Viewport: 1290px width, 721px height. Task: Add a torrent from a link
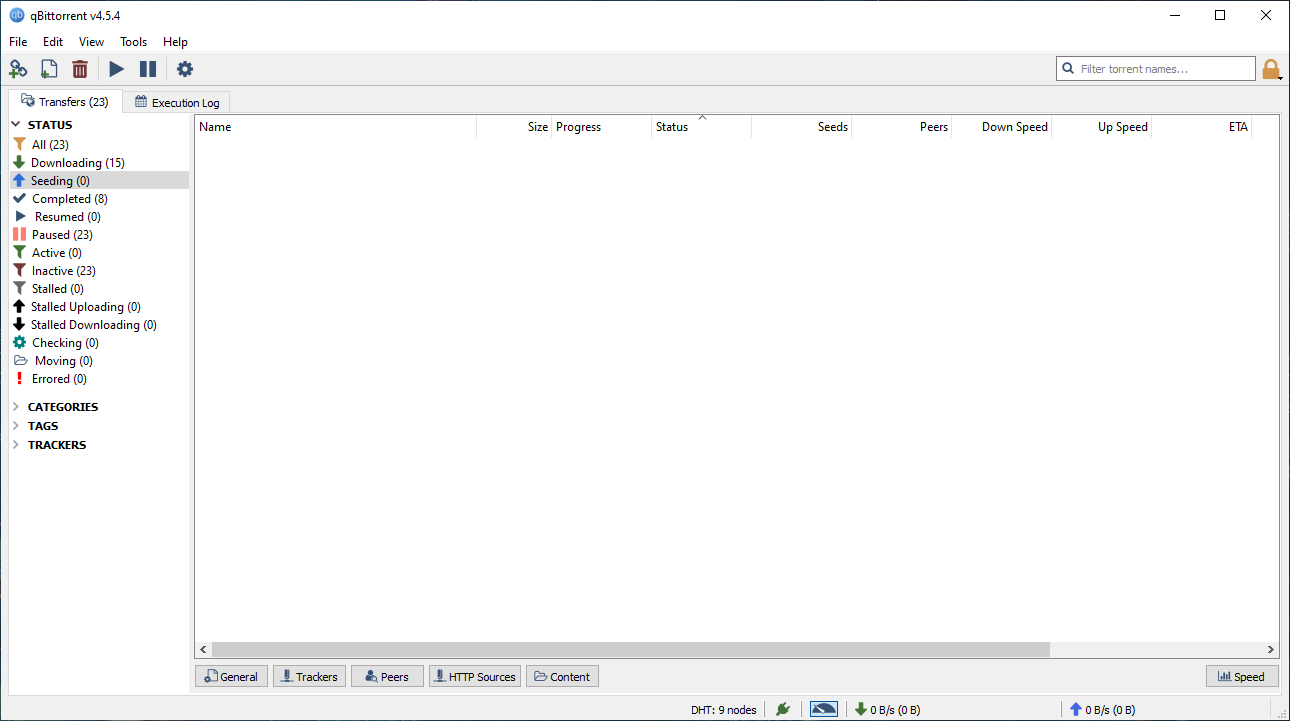pos(18,69)
